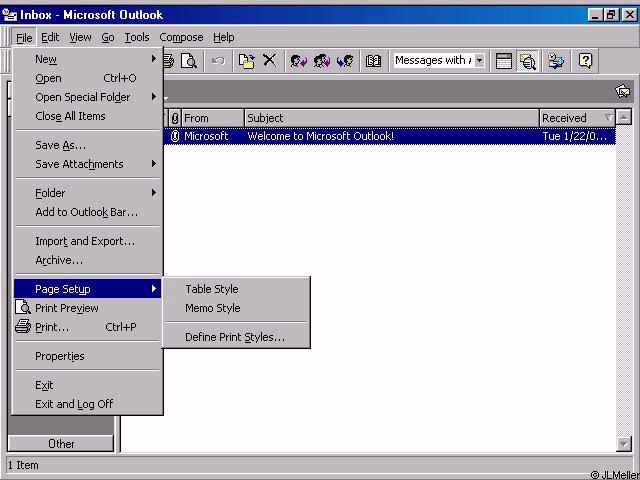Viewport: 640px width, 480px height.
Task: Close the open File menu via its title
Action: click(24, 38)
